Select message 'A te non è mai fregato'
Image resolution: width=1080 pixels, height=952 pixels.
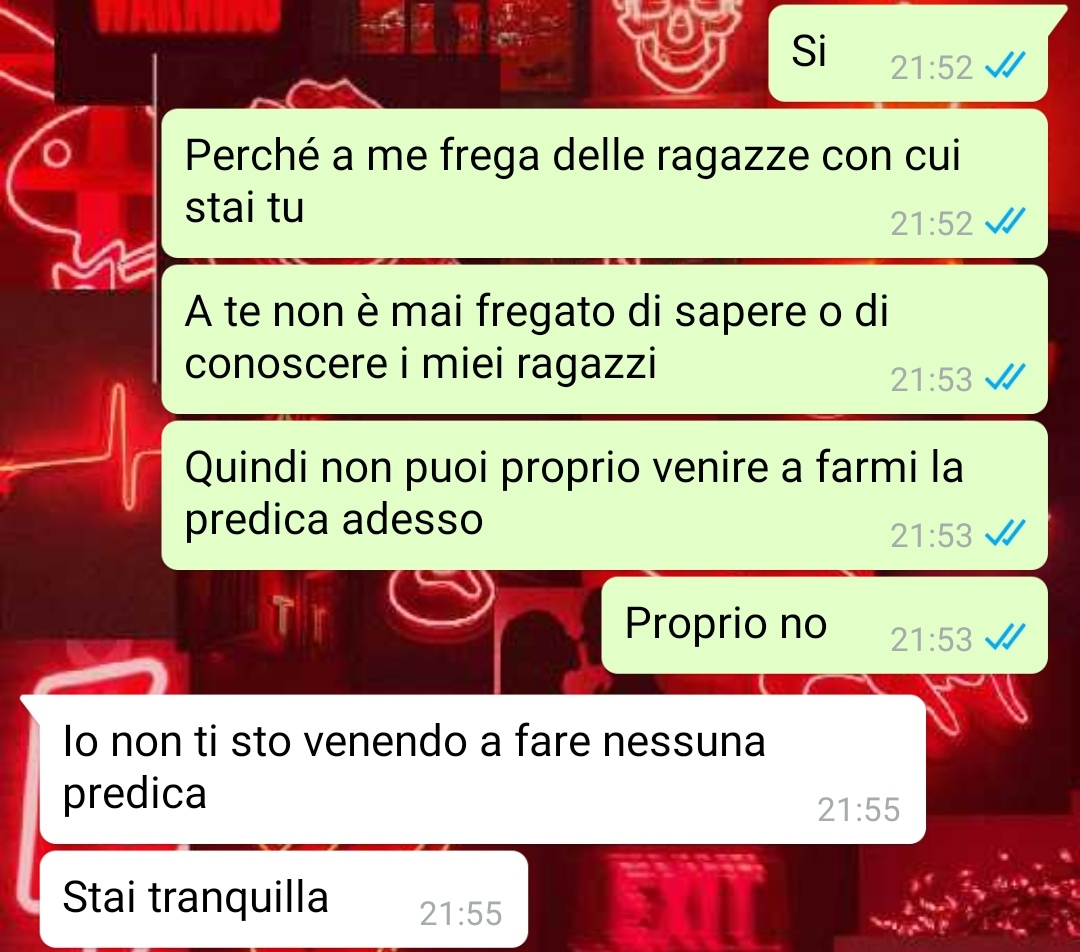point(604,339)
